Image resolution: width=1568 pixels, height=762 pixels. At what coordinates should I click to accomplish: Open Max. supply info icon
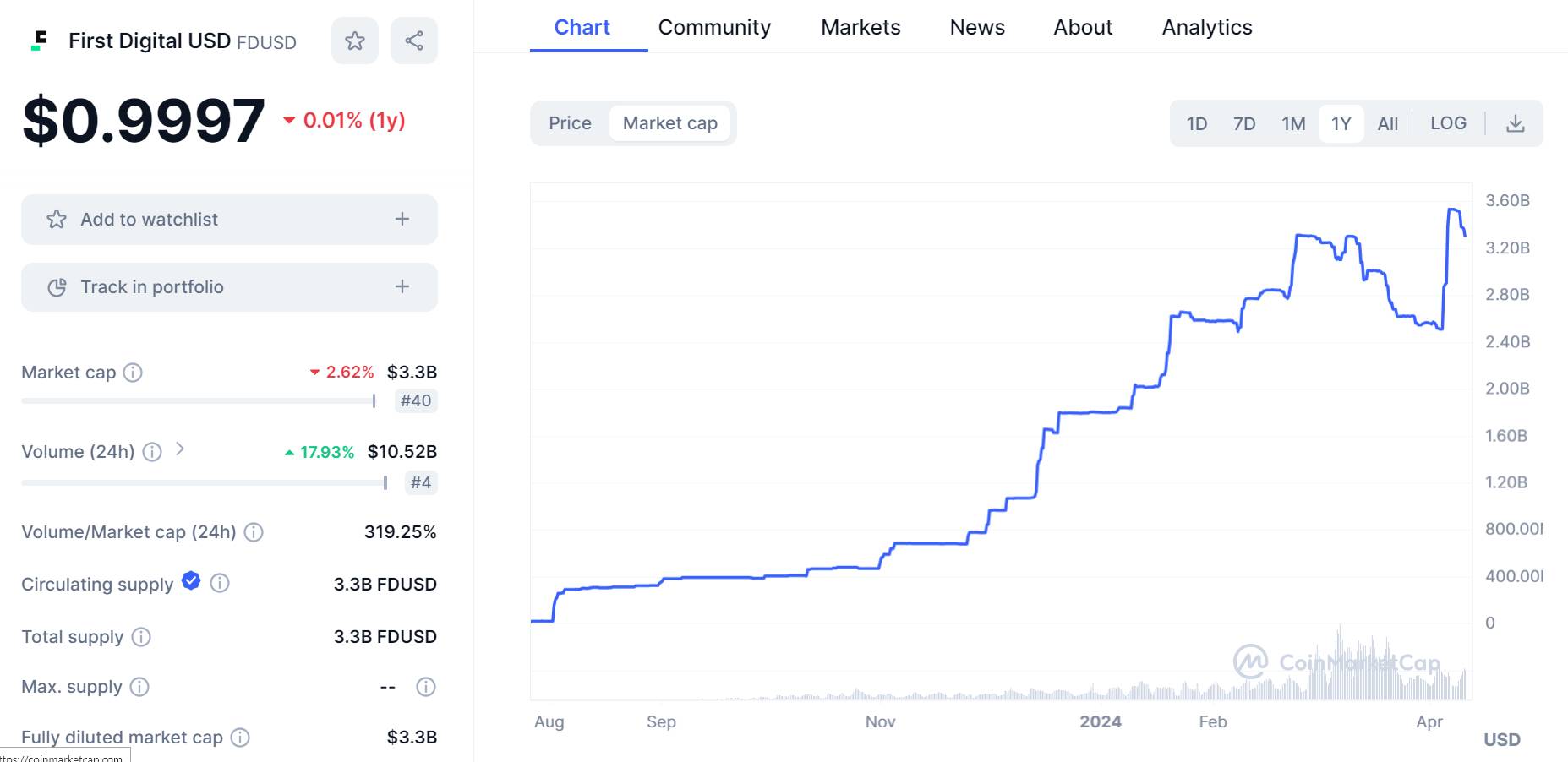(x=139, y=687)
